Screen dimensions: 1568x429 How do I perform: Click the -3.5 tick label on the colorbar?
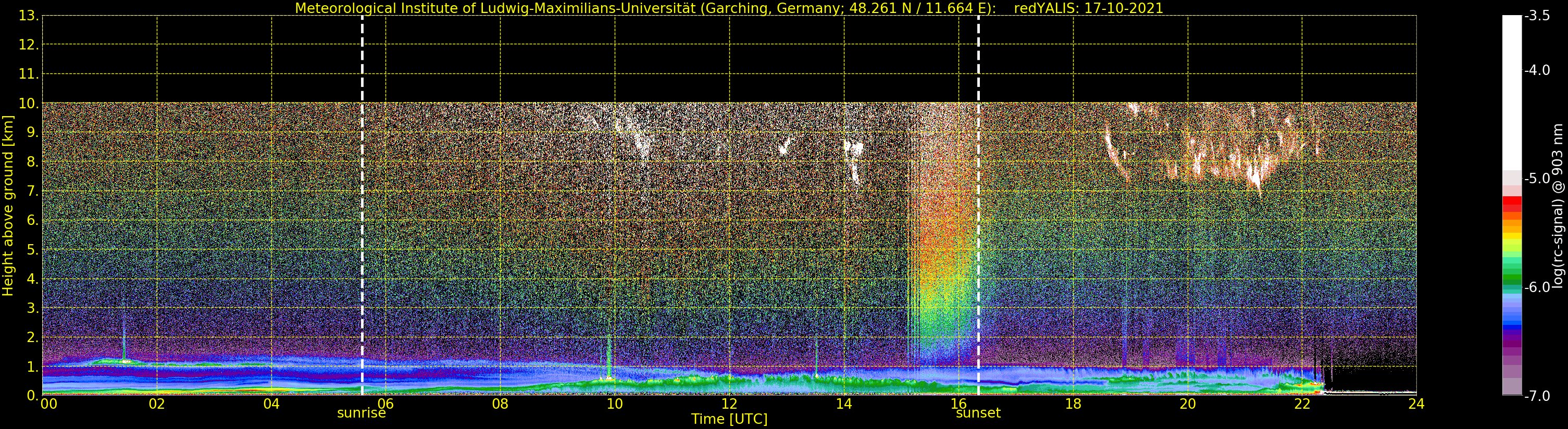click(1537, 16)
